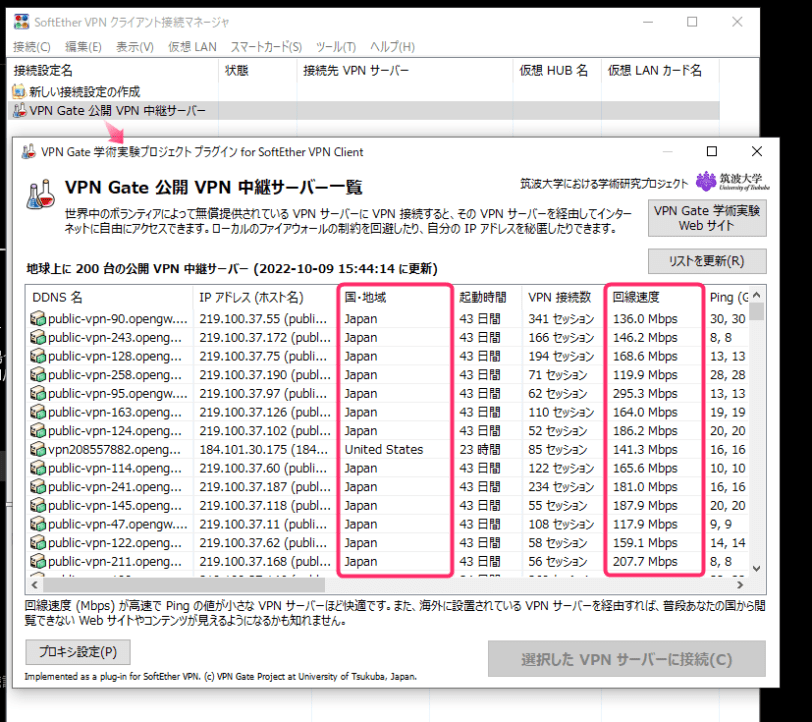Click server icon of public-vpn-258
Screen dimensions: 812x722
(38, 374)
